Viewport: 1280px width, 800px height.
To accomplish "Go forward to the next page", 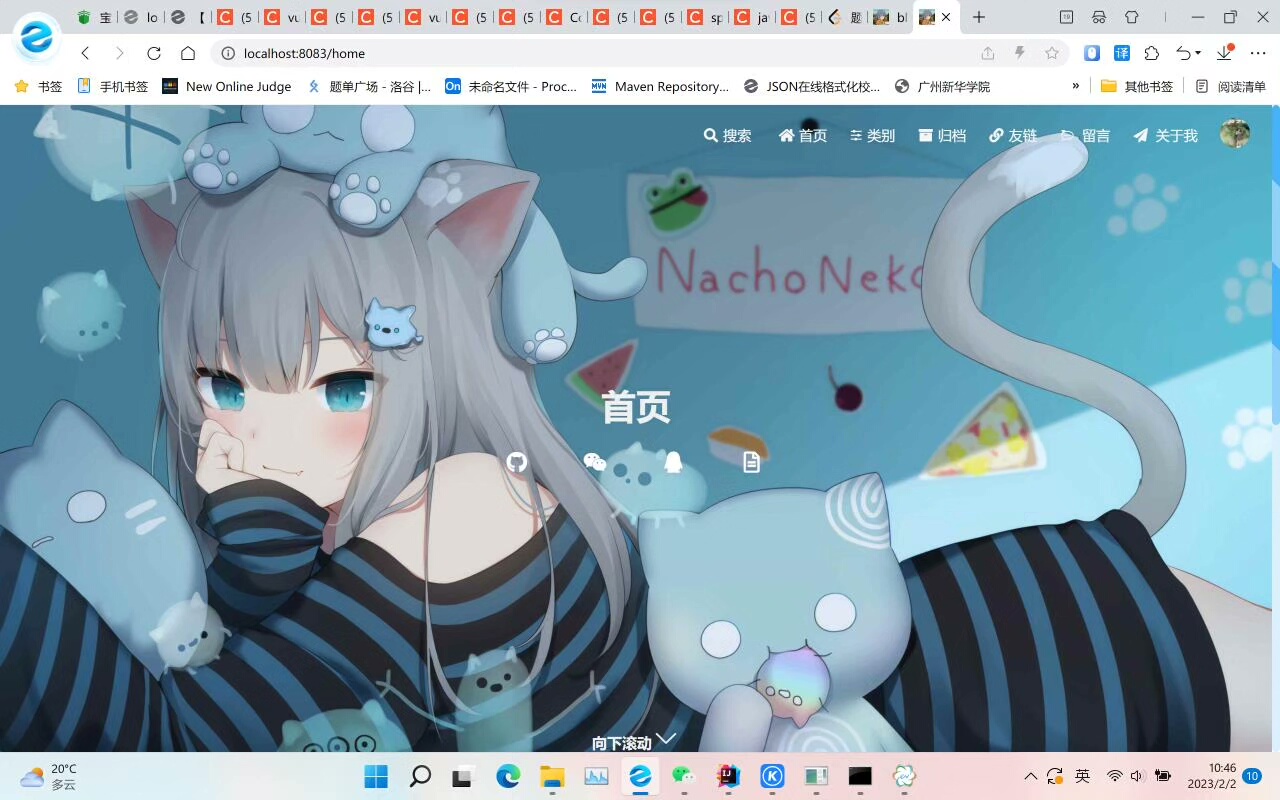I will click(x=119, y=53).
